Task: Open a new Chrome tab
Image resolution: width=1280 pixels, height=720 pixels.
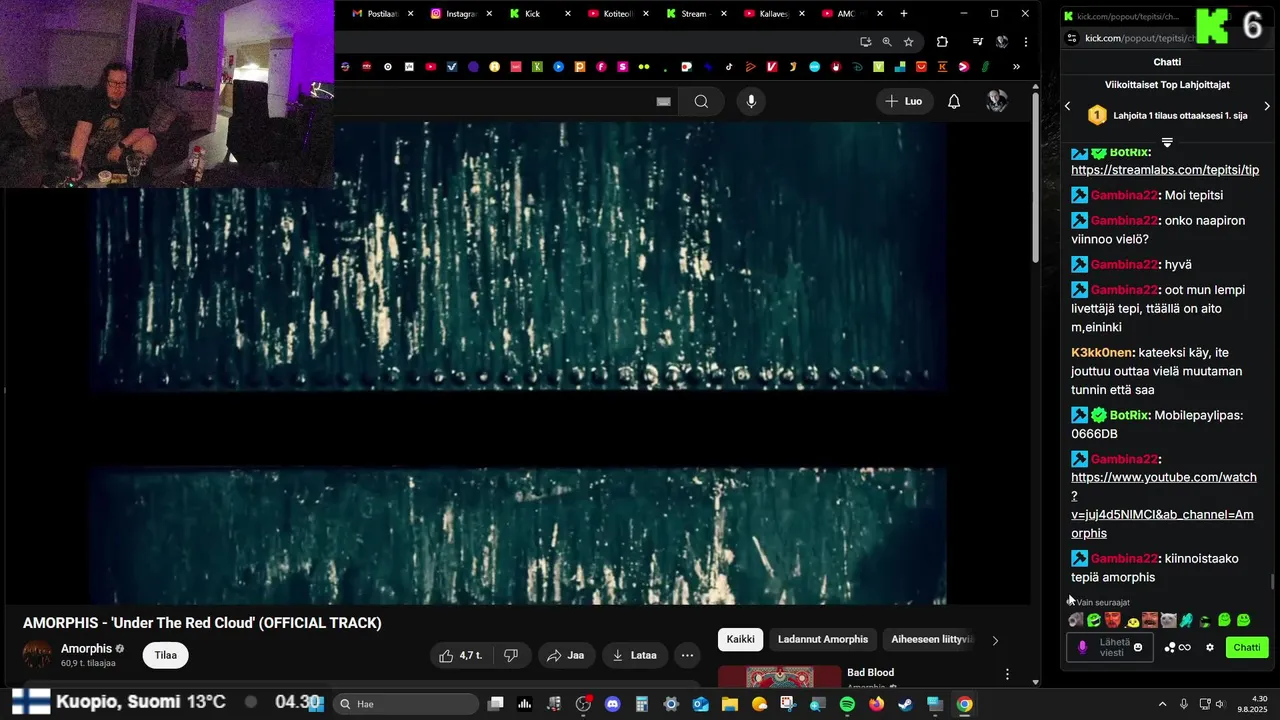Action: coord(904,14)
